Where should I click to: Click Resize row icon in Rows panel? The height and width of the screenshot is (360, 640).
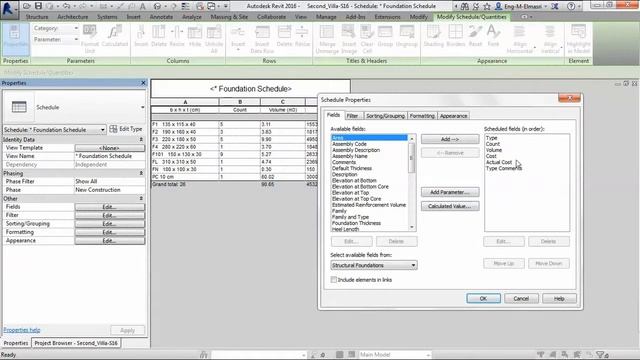pyautogui.click(x=302, y=36)
